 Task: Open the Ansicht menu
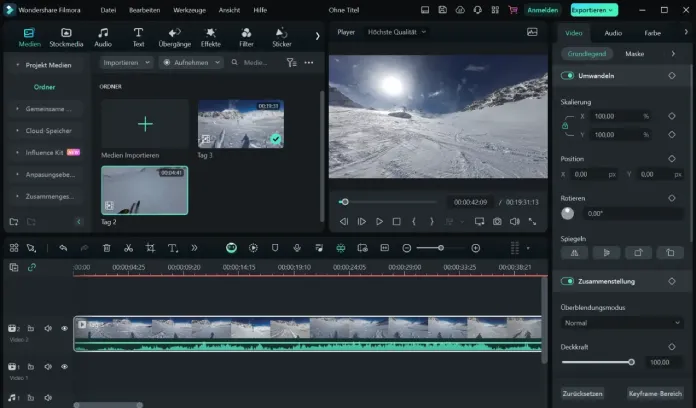click(x=229, y=10)
